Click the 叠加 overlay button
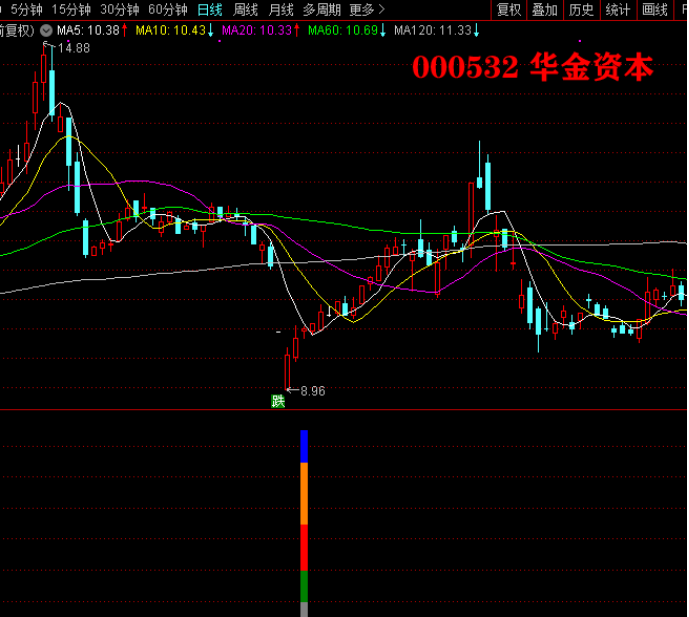 coord(545,10)
